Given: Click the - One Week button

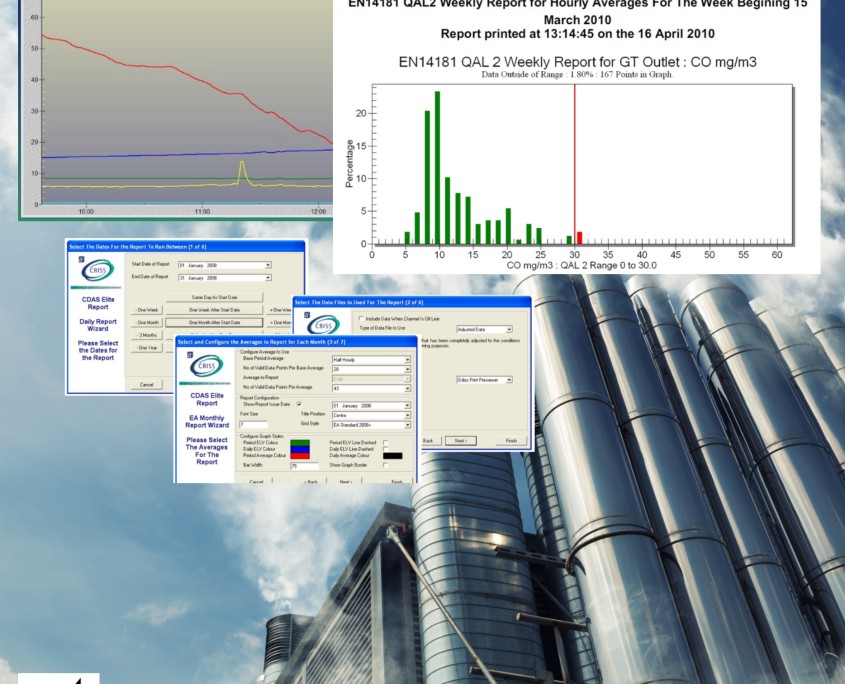Looking at the screenshot, I should 147,310.
